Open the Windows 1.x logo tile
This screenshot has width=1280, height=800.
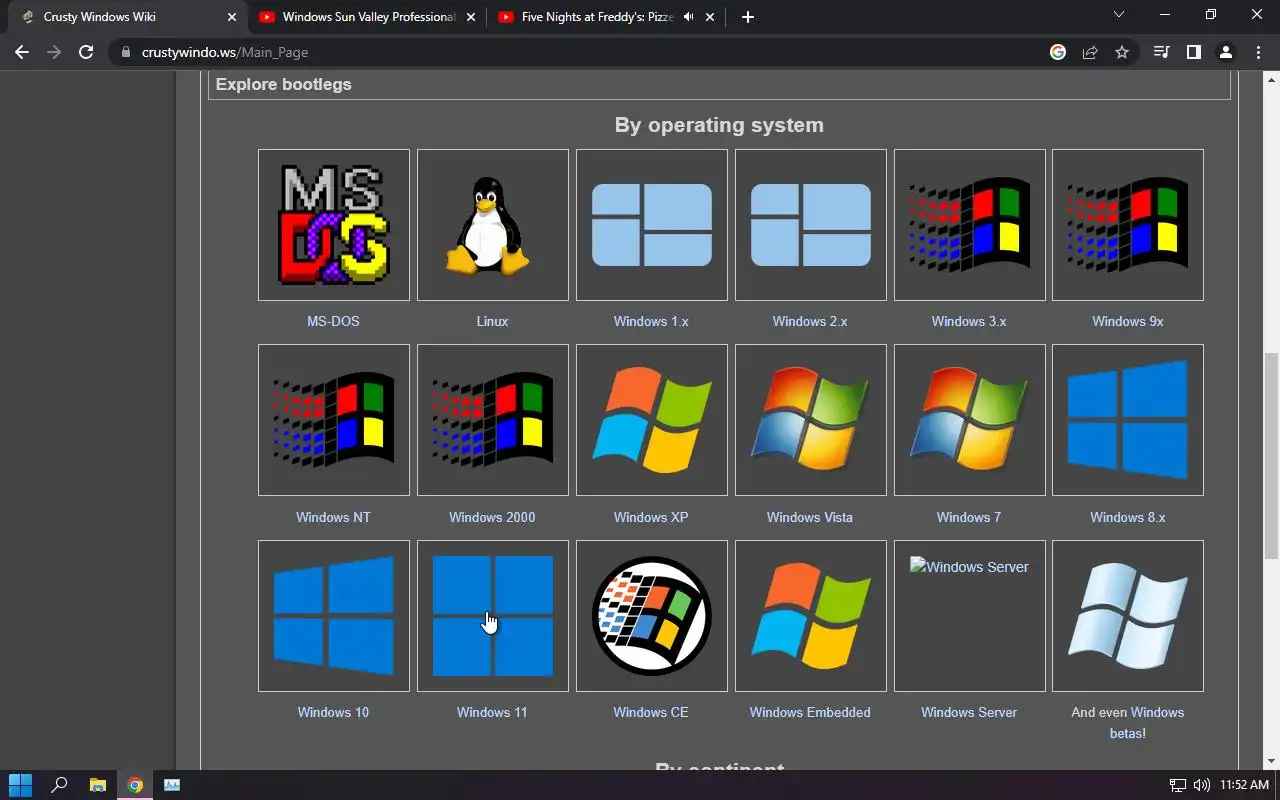click(x=652, y=225)
